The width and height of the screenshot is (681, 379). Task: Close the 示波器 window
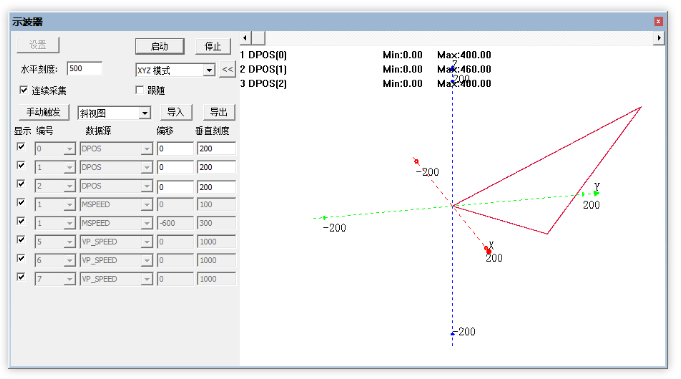click(x=658, y=21)
